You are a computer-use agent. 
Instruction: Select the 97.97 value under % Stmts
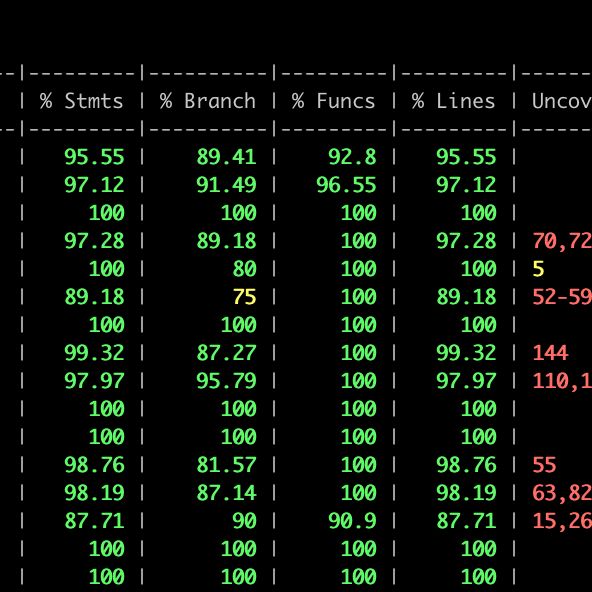(x=94, y=381)
